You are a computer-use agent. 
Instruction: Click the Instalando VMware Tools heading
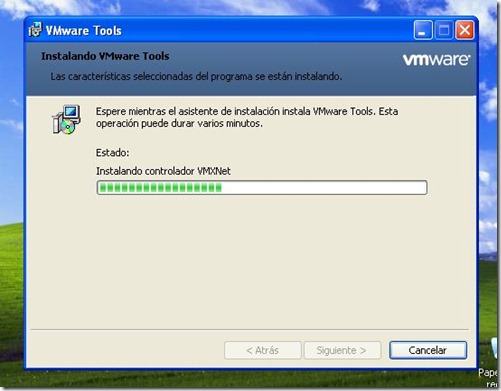105,56
